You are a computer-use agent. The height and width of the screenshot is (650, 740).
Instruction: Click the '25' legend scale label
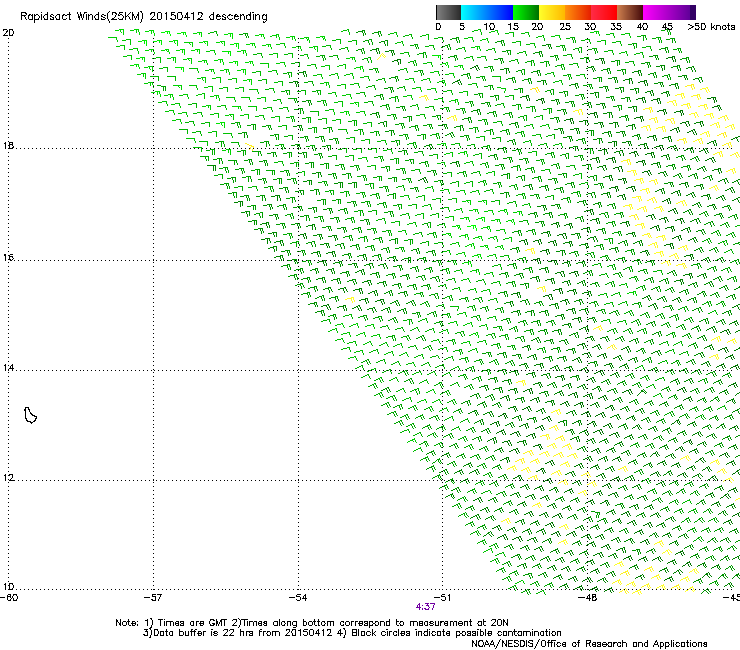tap(565, 26)
